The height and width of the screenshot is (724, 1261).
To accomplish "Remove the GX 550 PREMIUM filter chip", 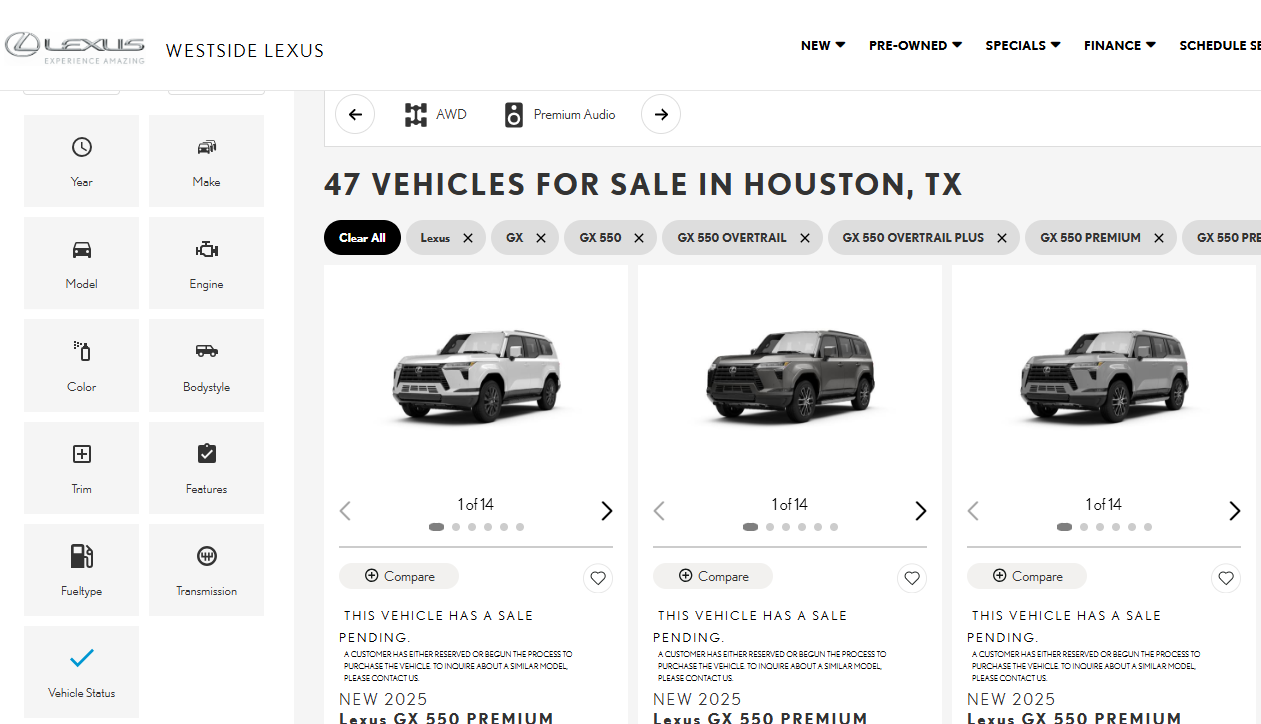I will [x=1159, y=238].
